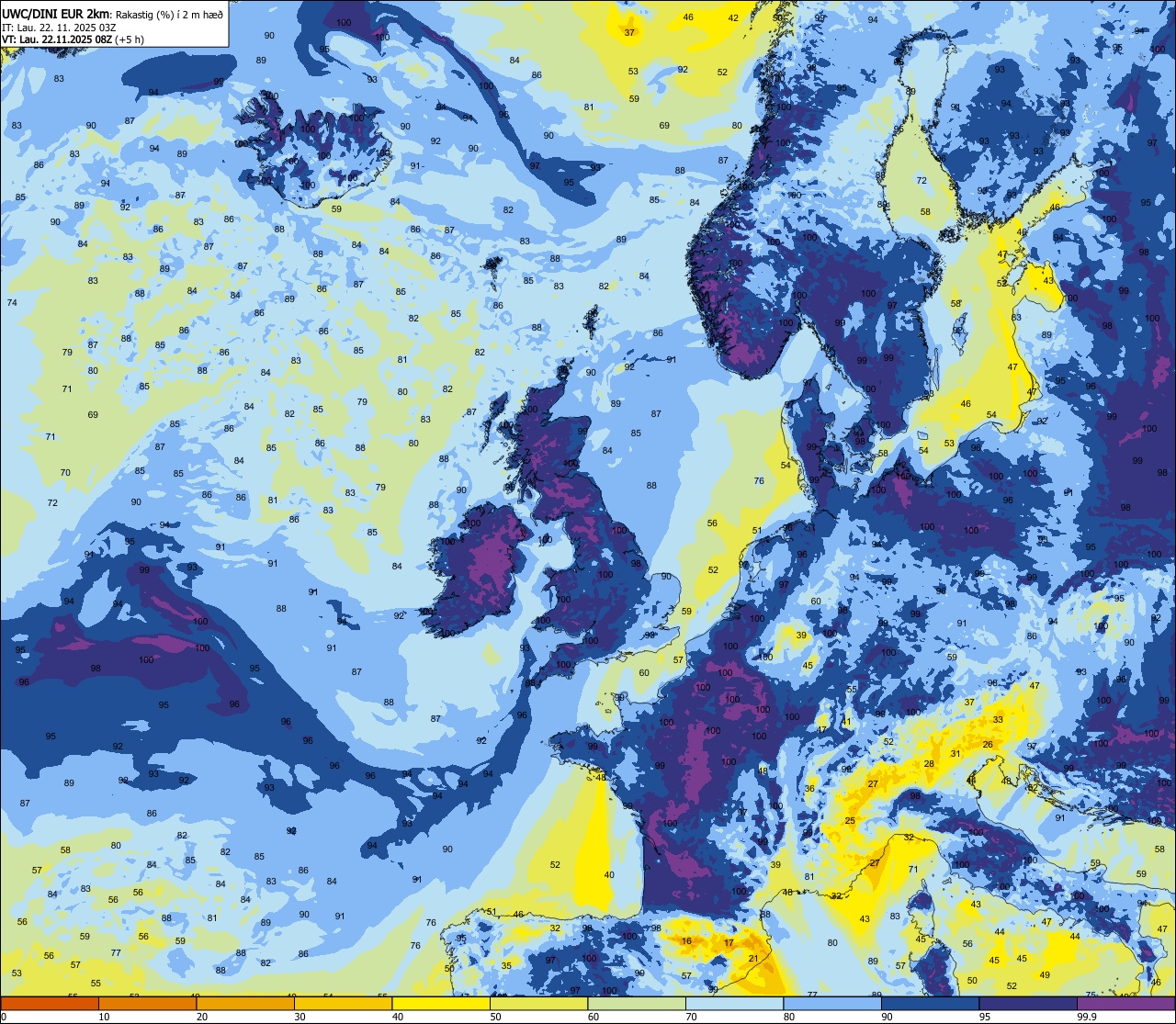Click the humidity value '74' on the map
The height and width of the screenshot is (1024, 1176).
tap(12, 303)
